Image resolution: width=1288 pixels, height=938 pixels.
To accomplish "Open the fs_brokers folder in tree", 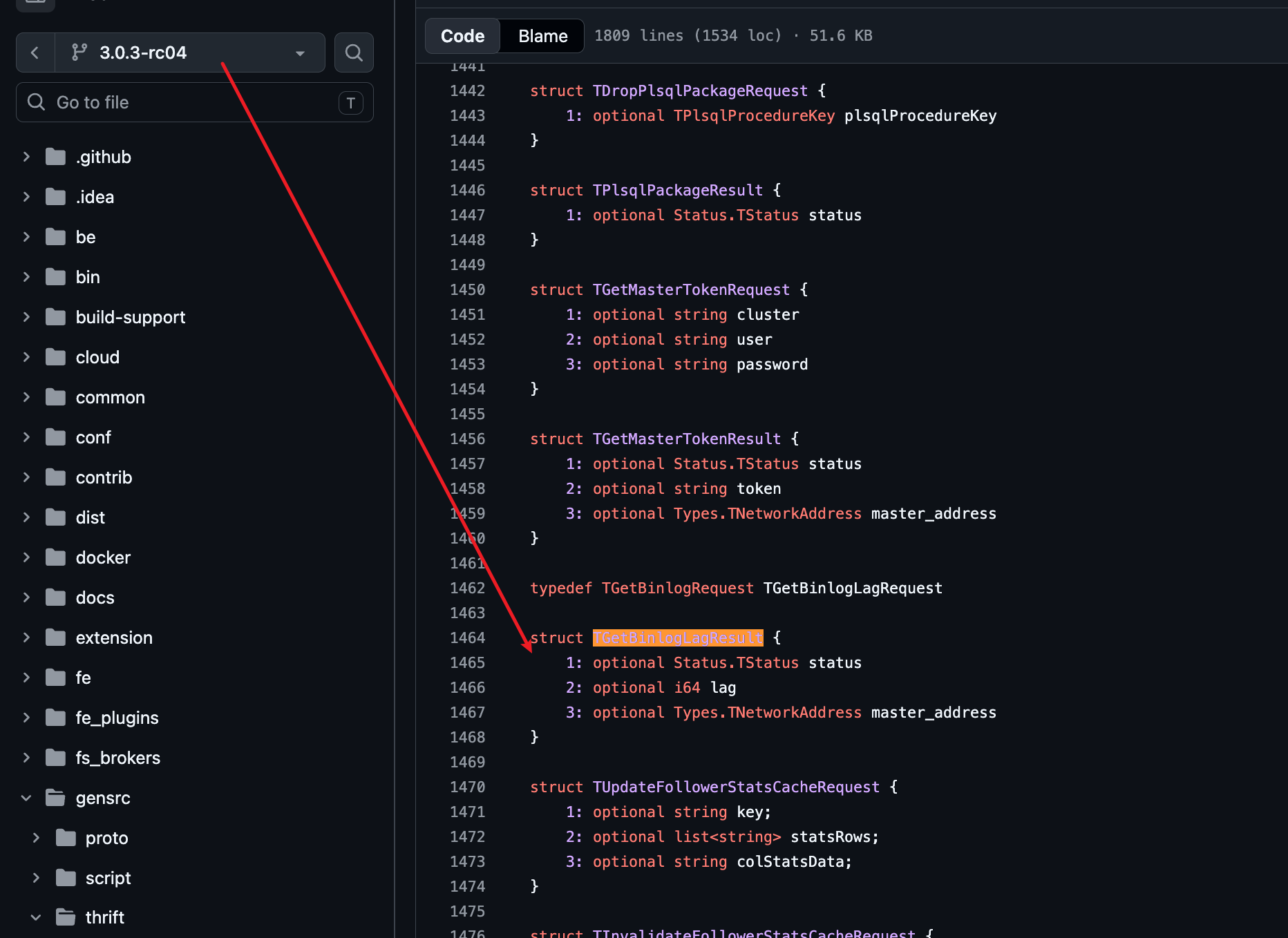I will coord(117,758).
